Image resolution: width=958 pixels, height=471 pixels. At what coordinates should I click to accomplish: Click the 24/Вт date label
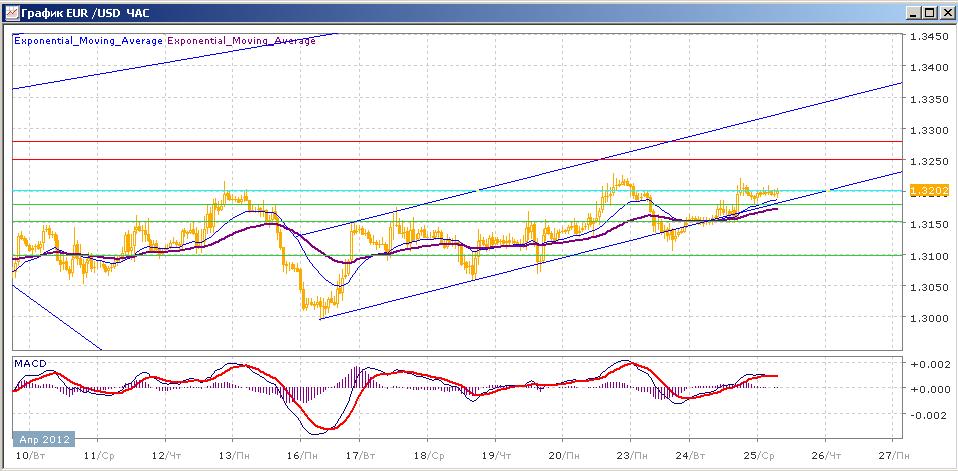click(690, 456)
